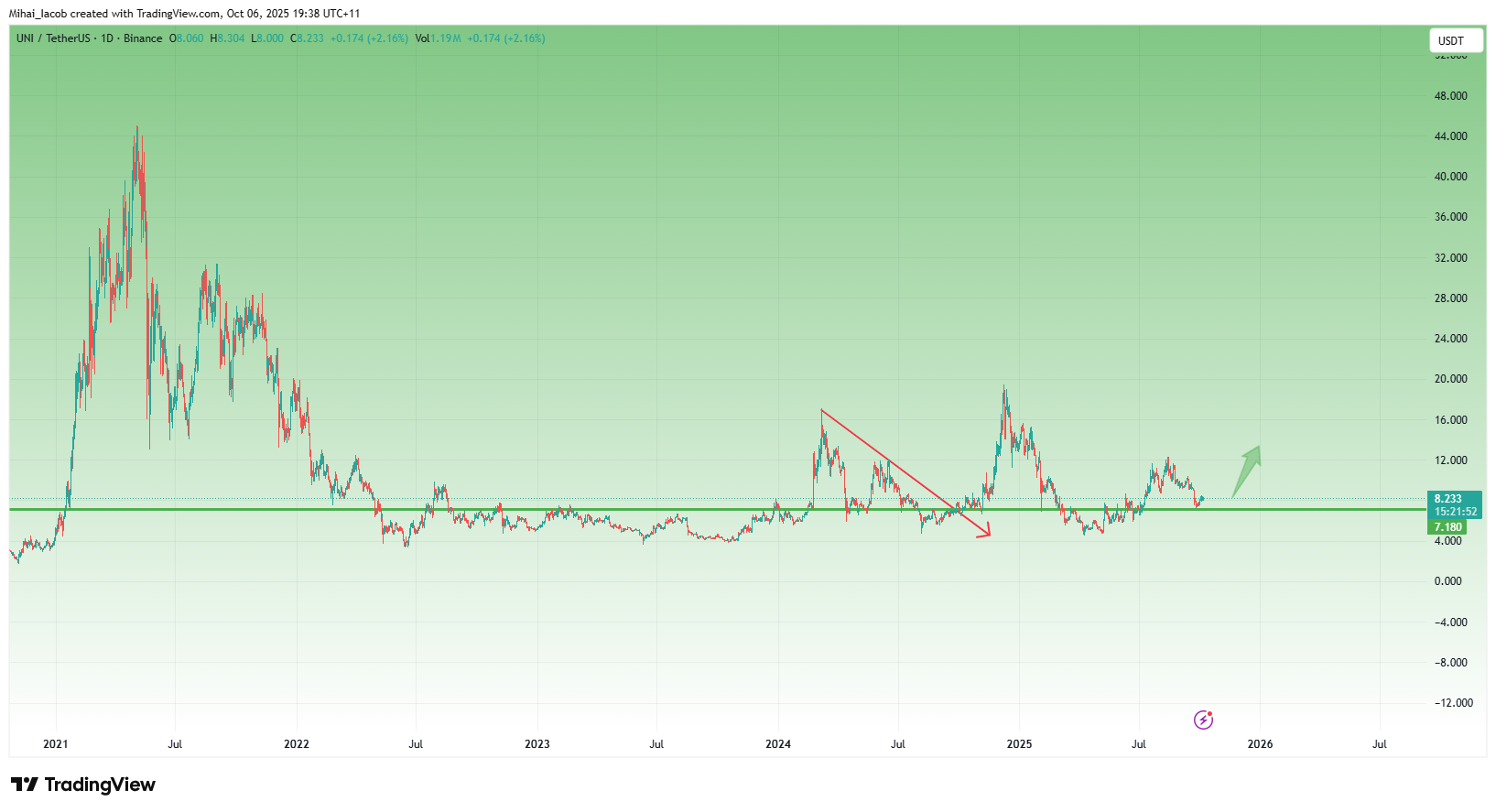The height and width of the screenshot is (812, 1496).
Task: Click the 1D interval in the legend
Action: coord(107,38)
